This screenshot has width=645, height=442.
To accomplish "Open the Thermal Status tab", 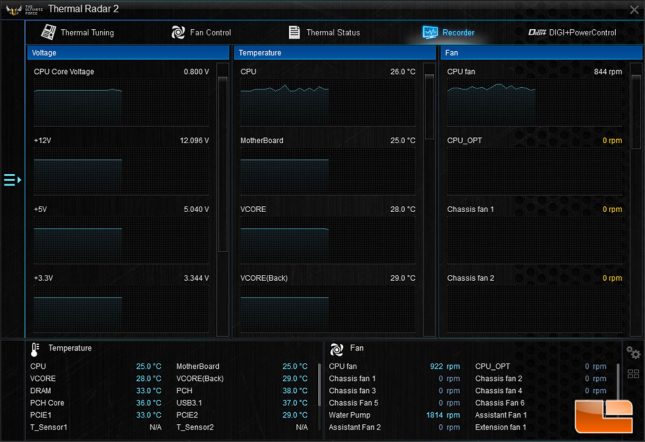I will click(x=324, y=32).
